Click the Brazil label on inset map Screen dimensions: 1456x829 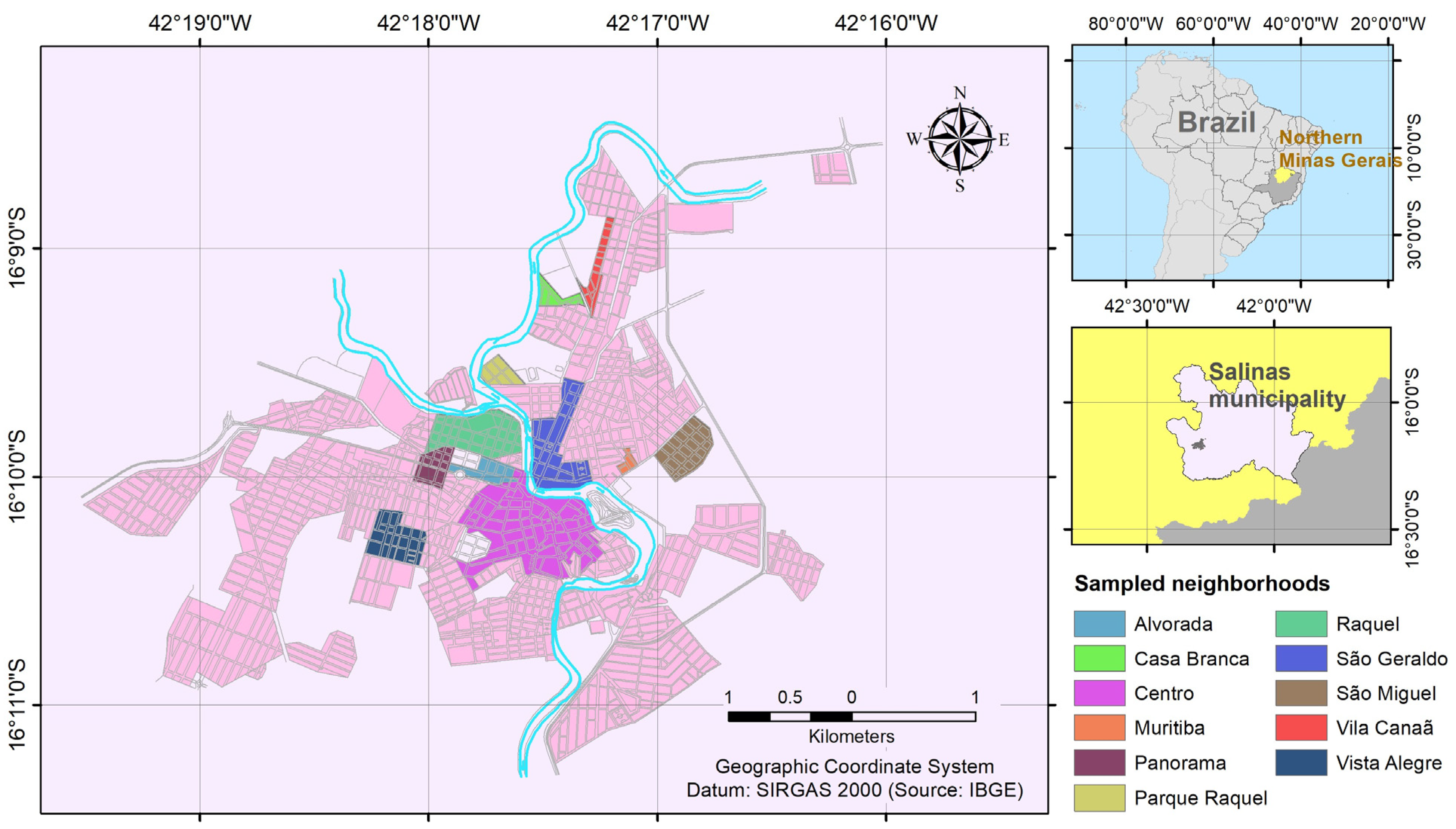(1216, 122)
